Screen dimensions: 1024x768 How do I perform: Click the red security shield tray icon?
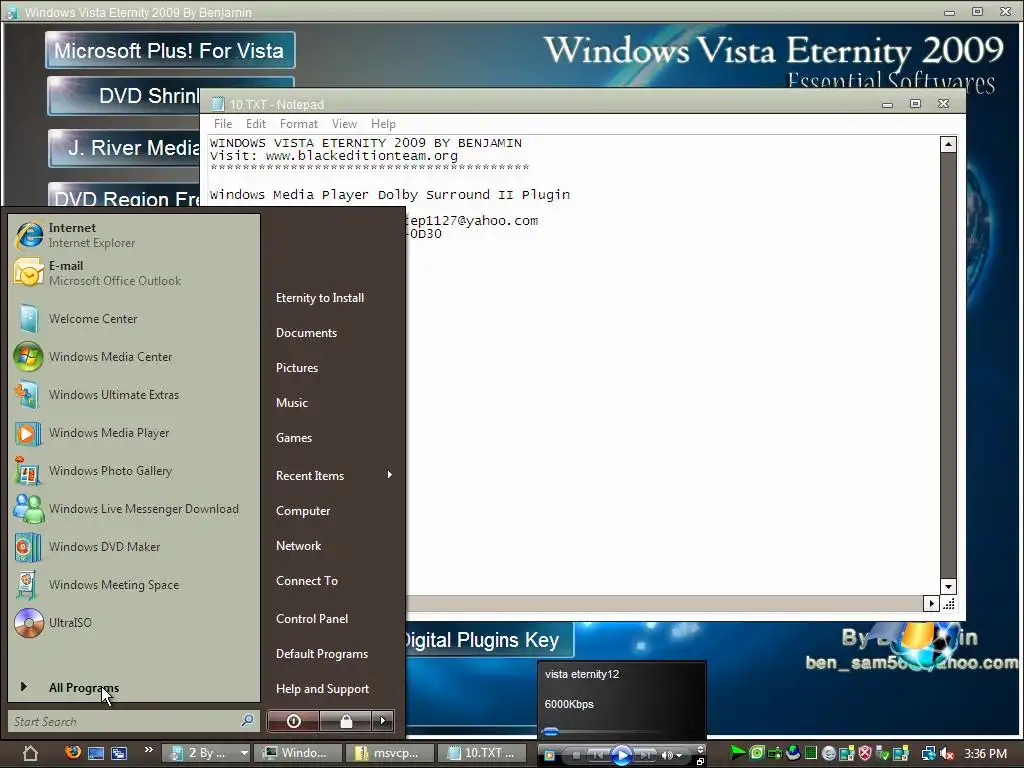865,754
